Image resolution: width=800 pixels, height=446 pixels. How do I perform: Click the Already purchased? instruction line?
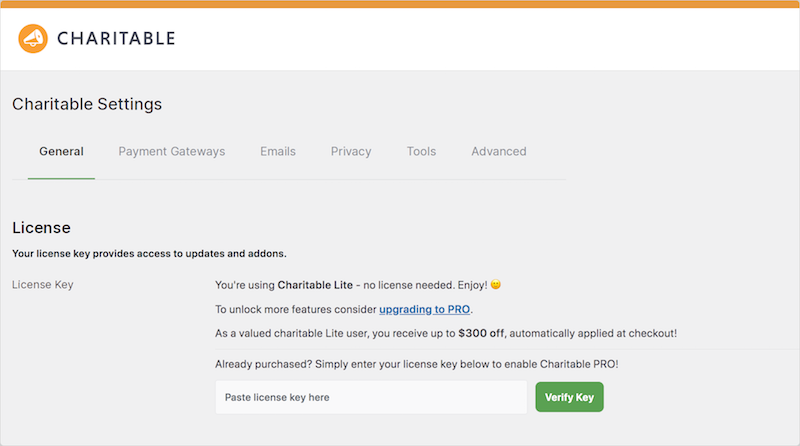[x=417, y=364]
